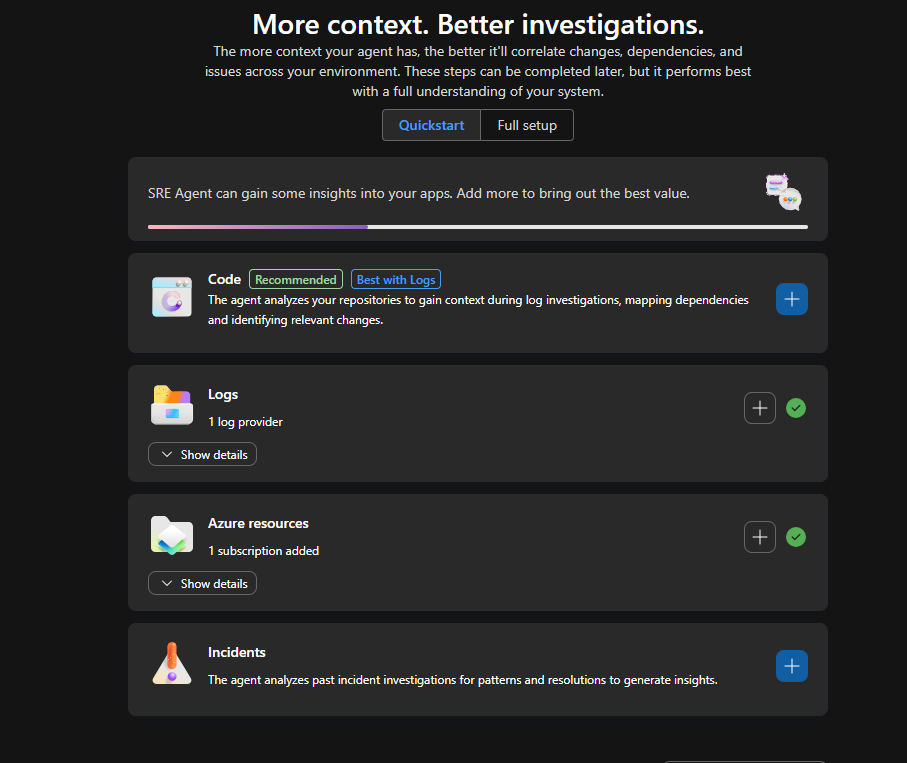Viewport: 907px width, 763px height.
Task: Click the '1 subscription added' text
Action: [263, 551]
